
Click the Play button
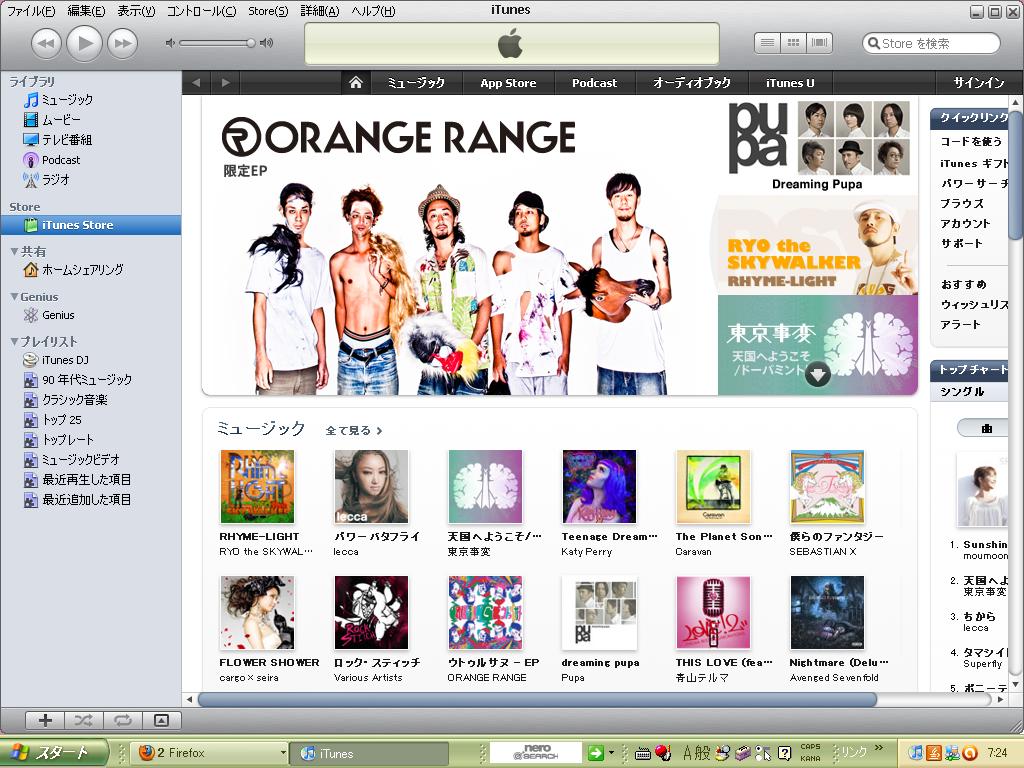click(84, 43)
